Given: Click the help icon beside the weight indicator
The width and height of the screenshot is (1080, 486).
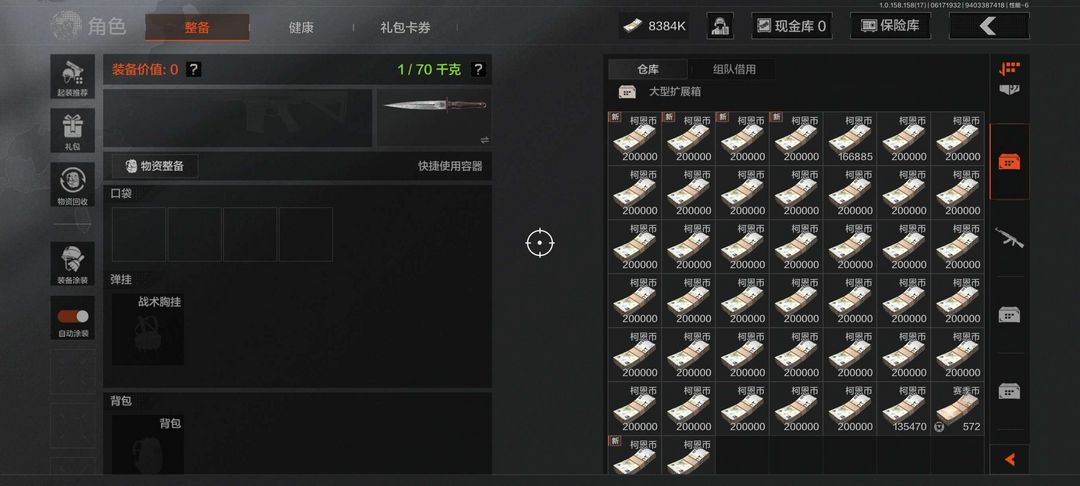Looking at the screenshot, I should click(478, 69).
